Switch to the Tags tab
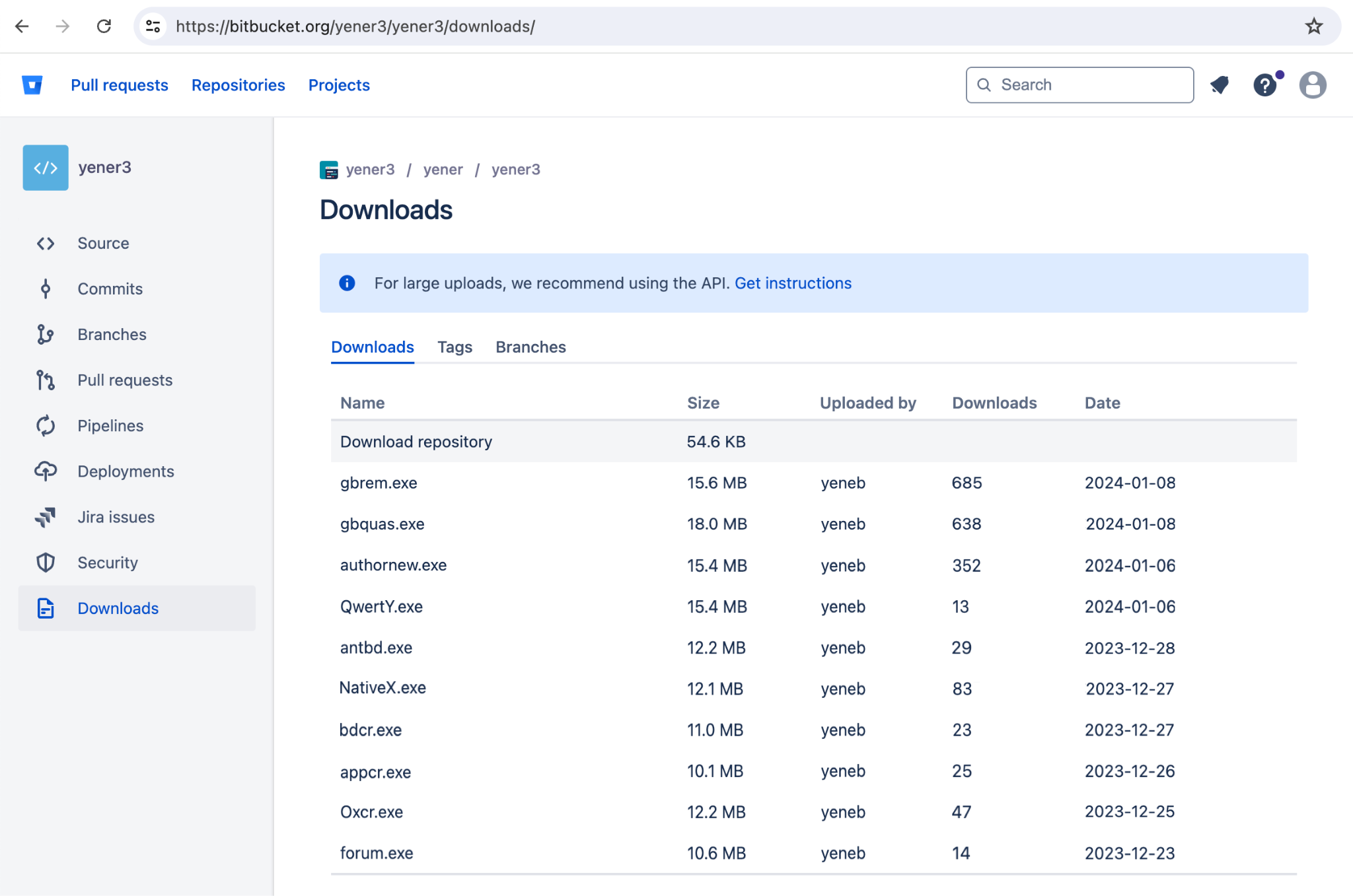The width and height of the screenshot is (1353, 896). 455,347
